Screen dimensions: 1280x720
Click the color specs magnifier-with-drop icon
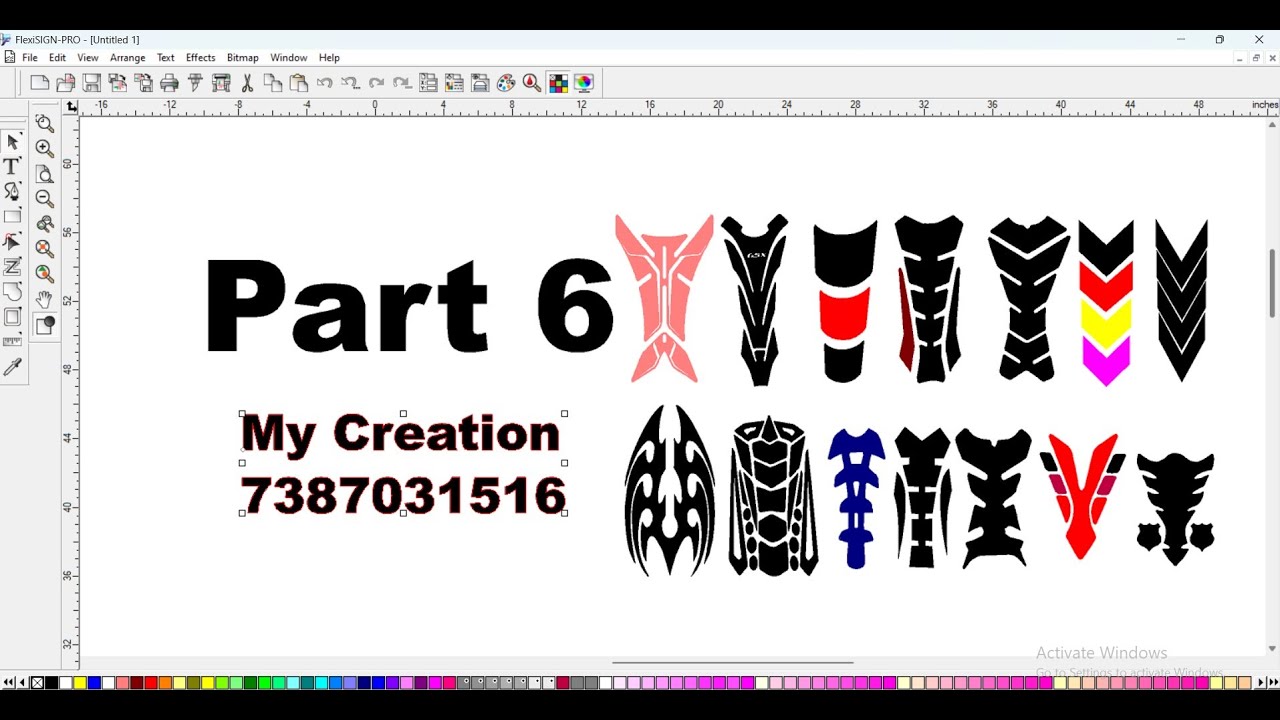(x=532, y=83)
